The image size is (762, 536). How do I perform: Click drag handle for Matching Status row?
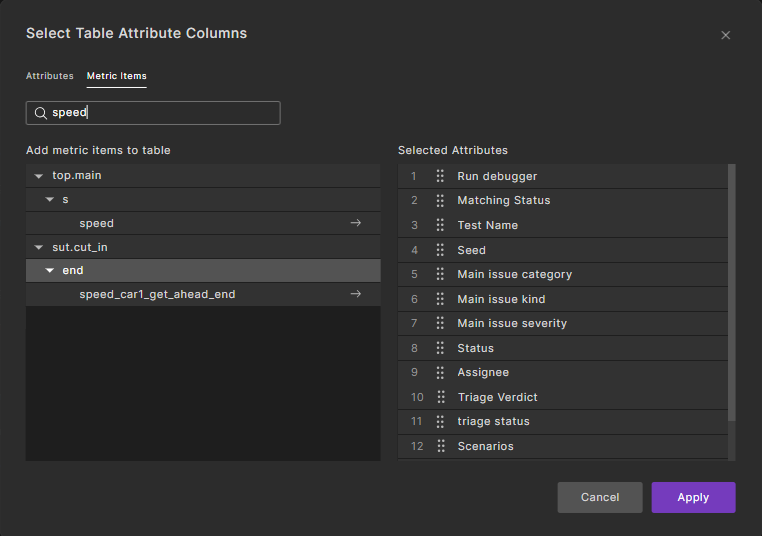(x=440, y=200)
